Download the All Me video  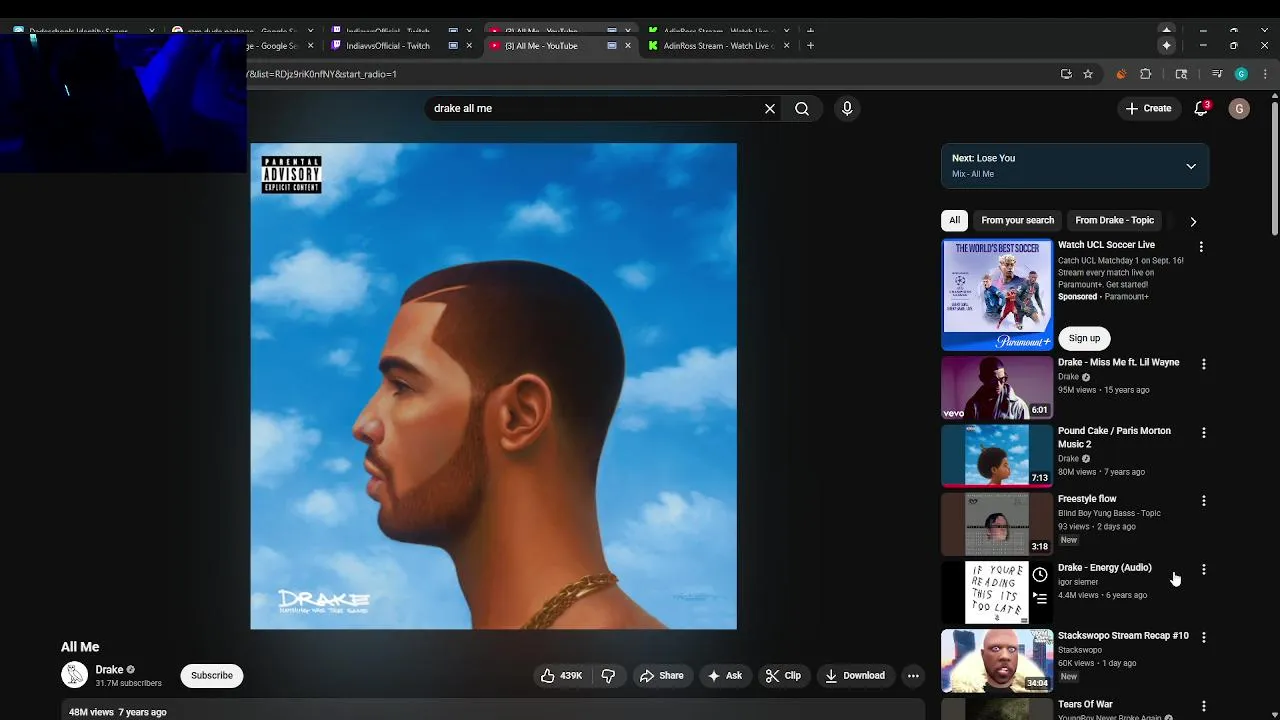point(855,675)
